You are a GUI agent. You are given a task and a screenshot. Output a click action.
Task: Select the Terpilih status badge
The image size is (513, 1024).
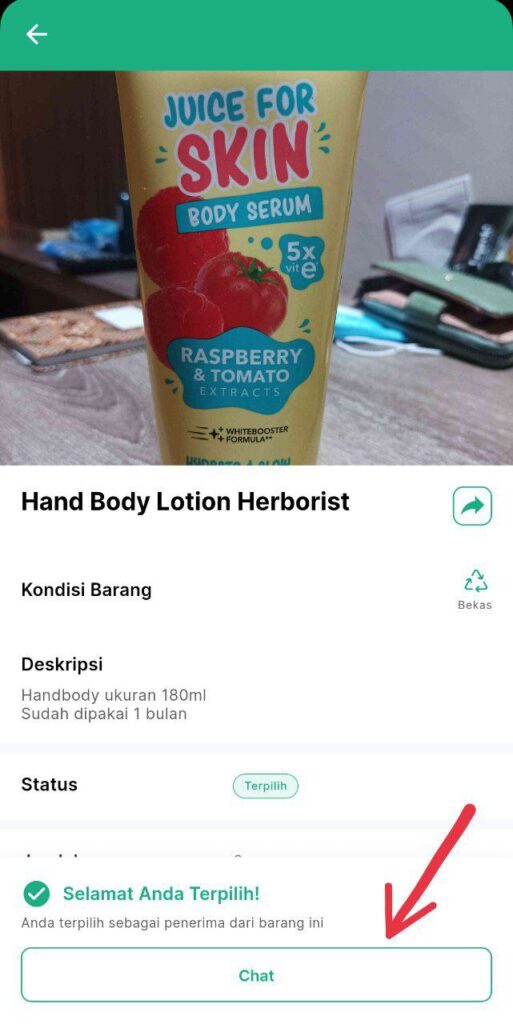(266, 786)
